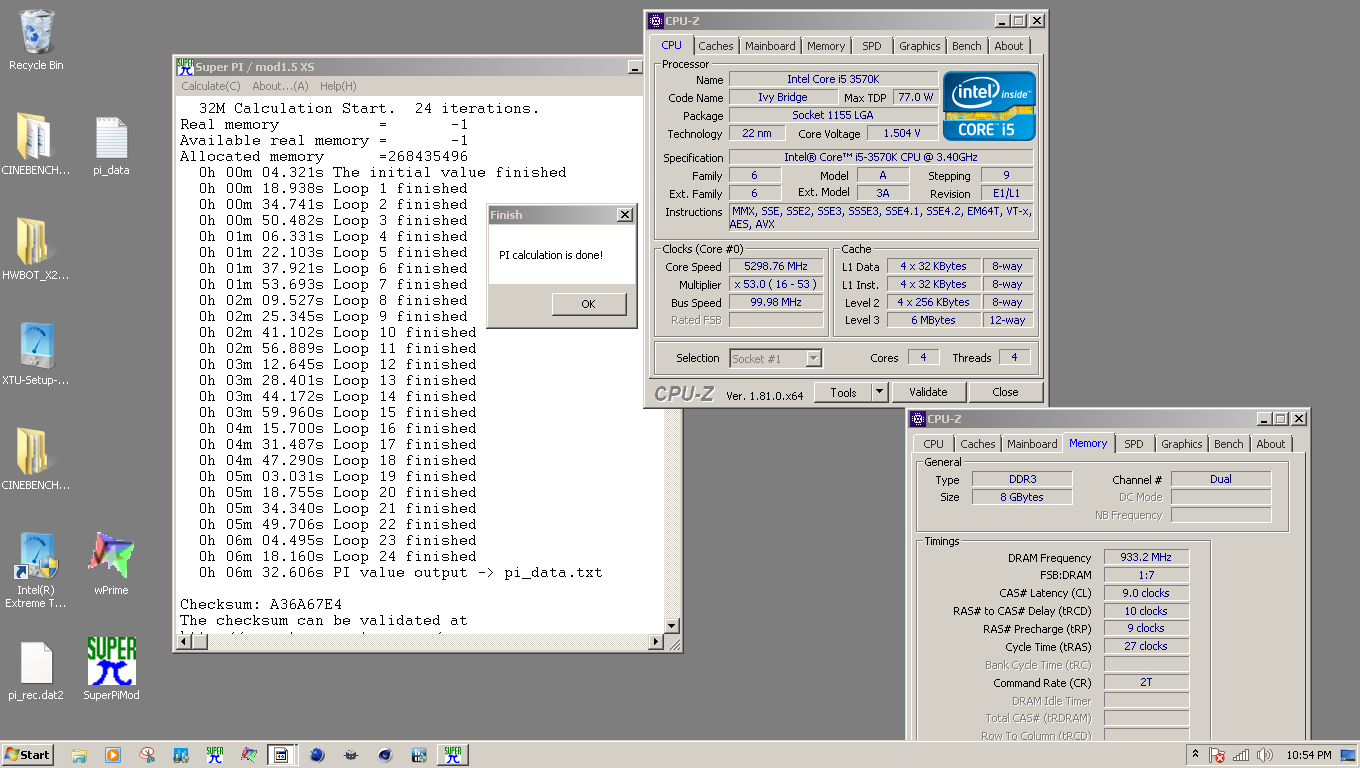Open the Snipping Tool taskbar icon
The height and width of the screenshot is (768, 1360).
pyautogui.click(x=147, y=755)
